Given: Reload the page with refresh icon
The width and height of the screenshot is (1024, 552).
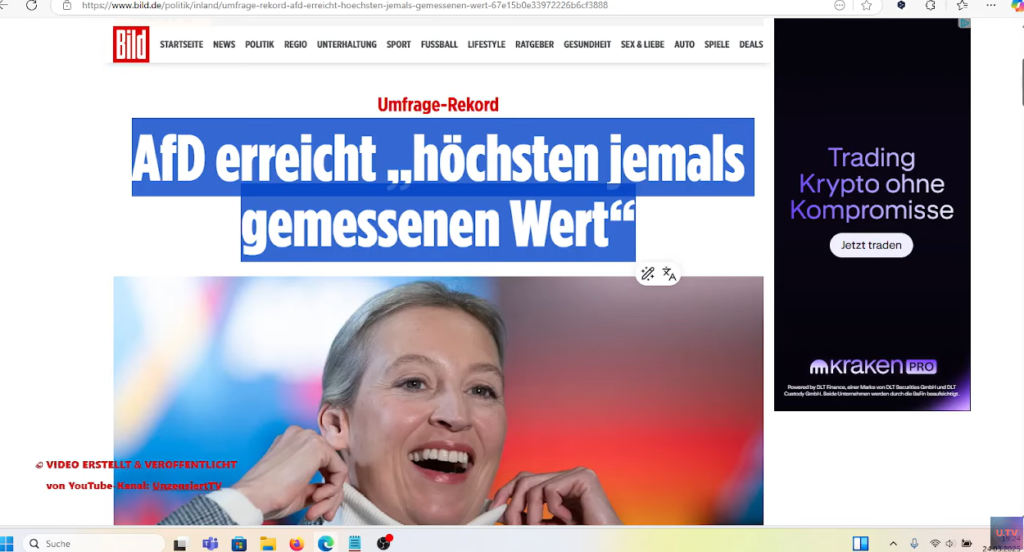Looking at the screenshot, I should 31,5.
